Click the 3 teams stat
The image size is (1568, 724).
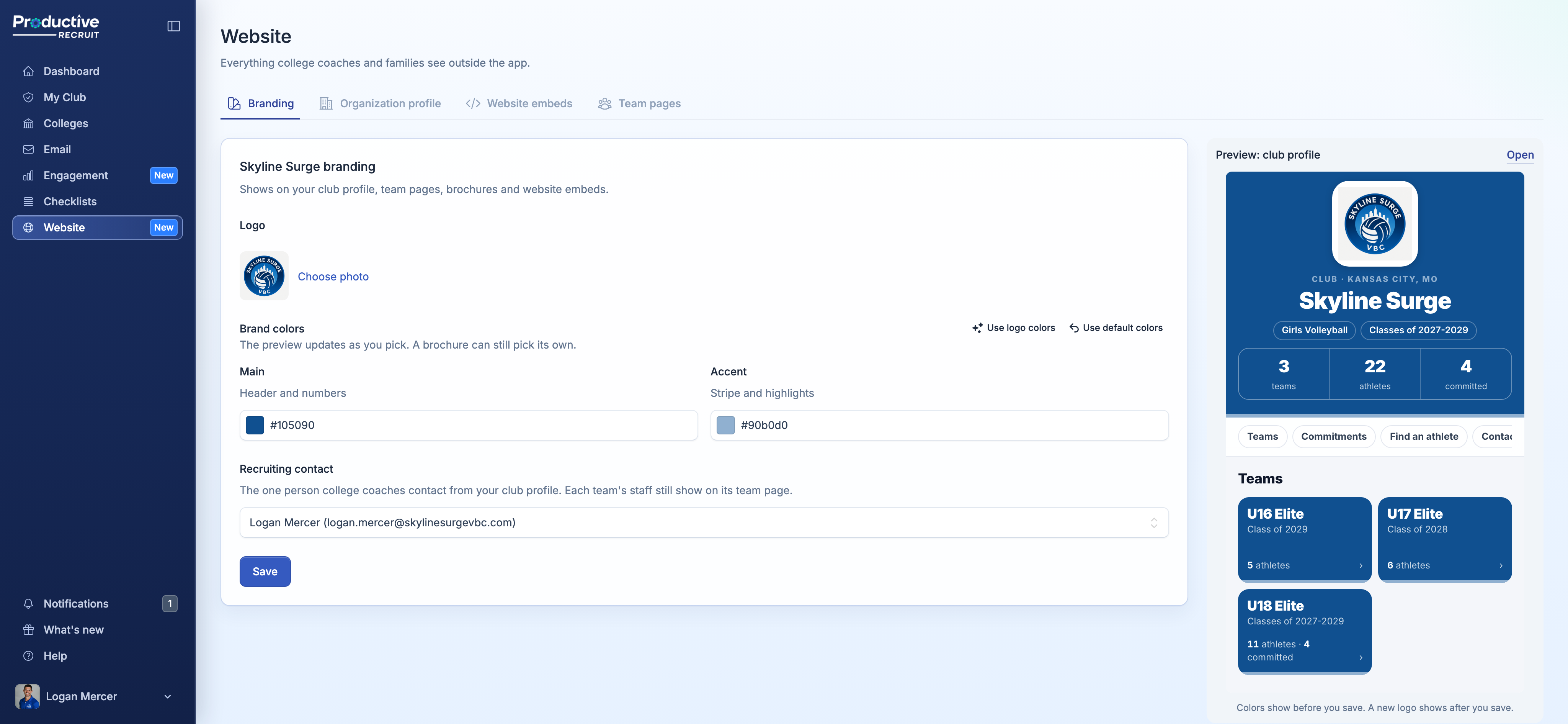point(1284,375)
